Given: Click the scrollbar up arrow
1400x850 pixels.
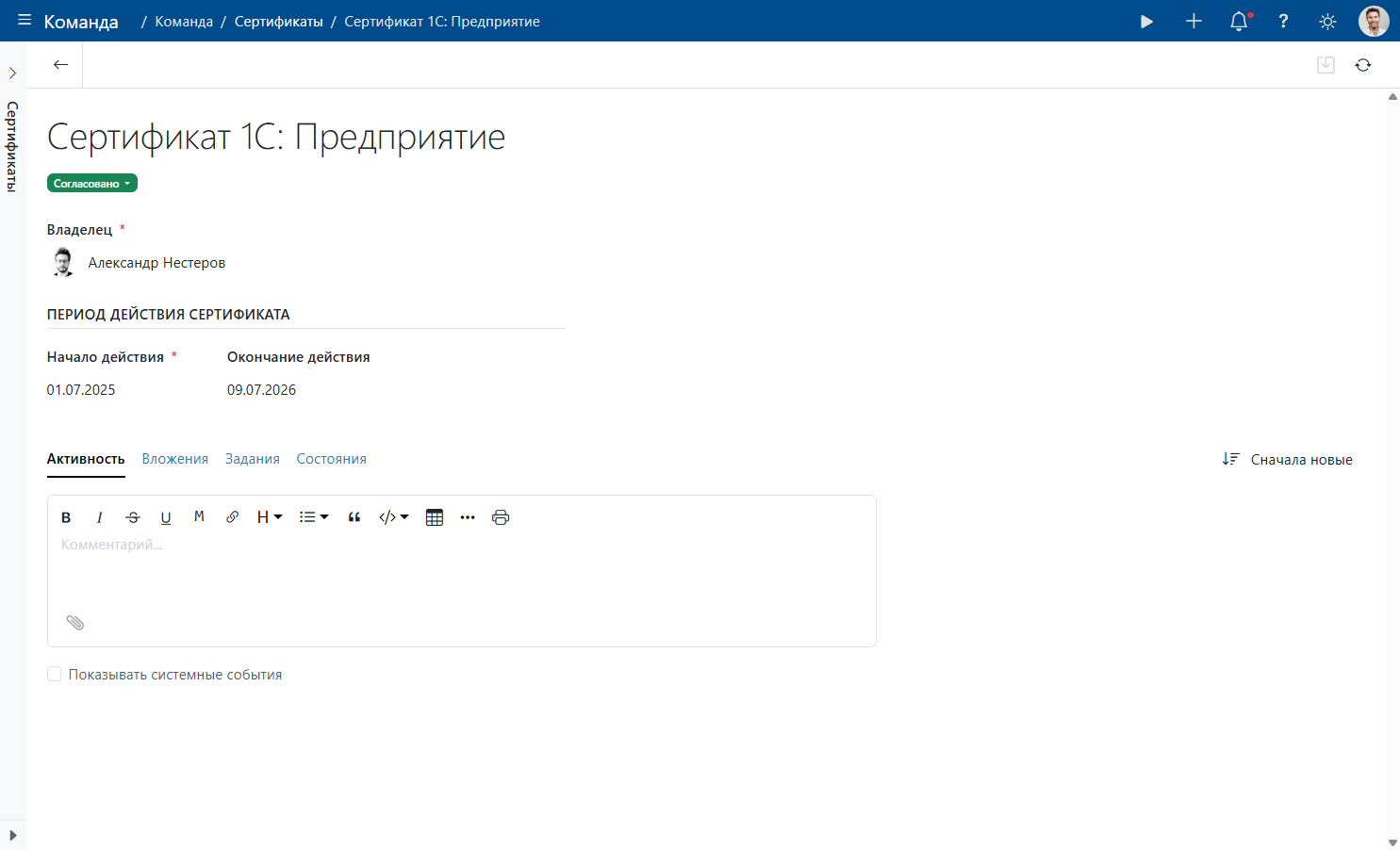Looking at the screenshot, I should click(1392, 97).
